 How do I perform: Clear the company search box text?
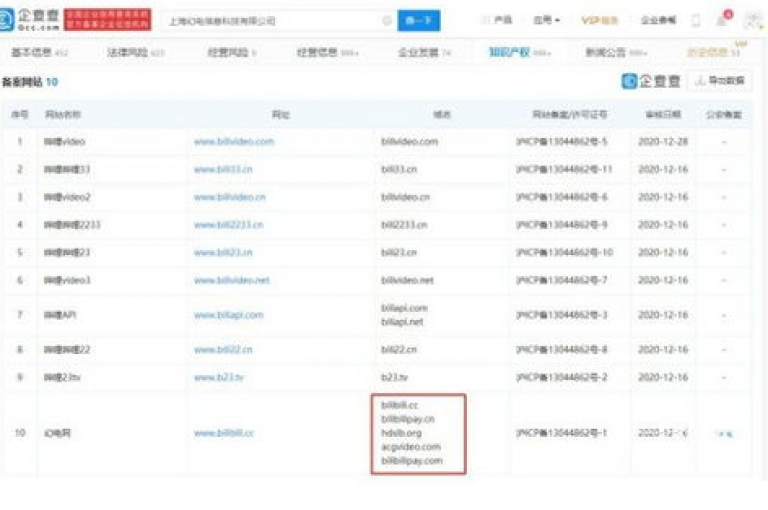[x=387, y=21]
